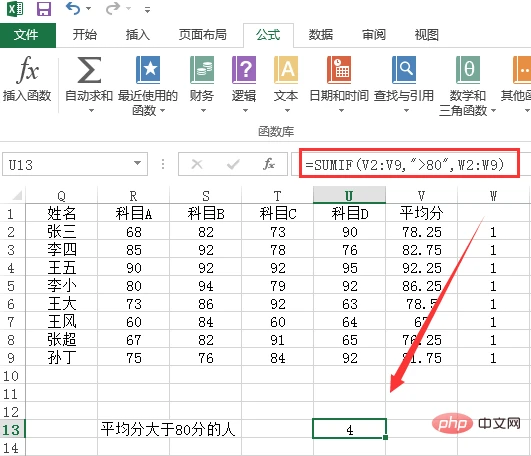The height and width of the screenshot is (456, 531).
Task: Open the 查找与引用 magnifier book icon
Action: click(x=404, y=70)
